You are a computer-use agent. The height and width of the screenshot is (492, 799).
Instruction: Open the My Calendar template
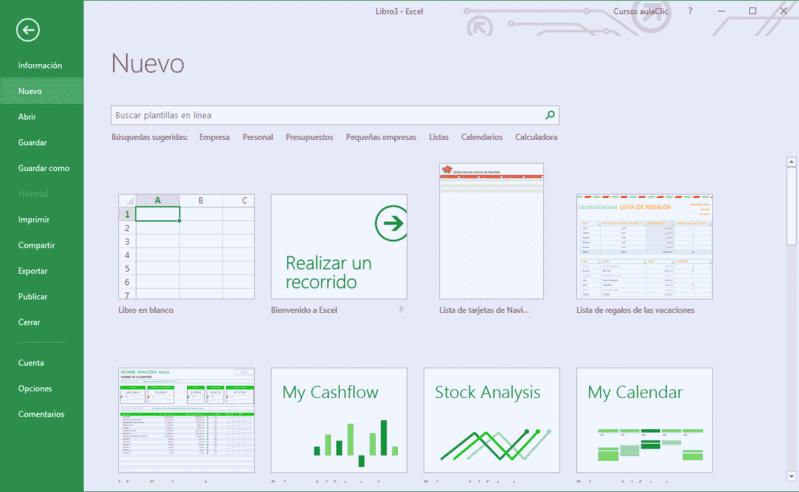pyautogui.click(x=644, y=419)
